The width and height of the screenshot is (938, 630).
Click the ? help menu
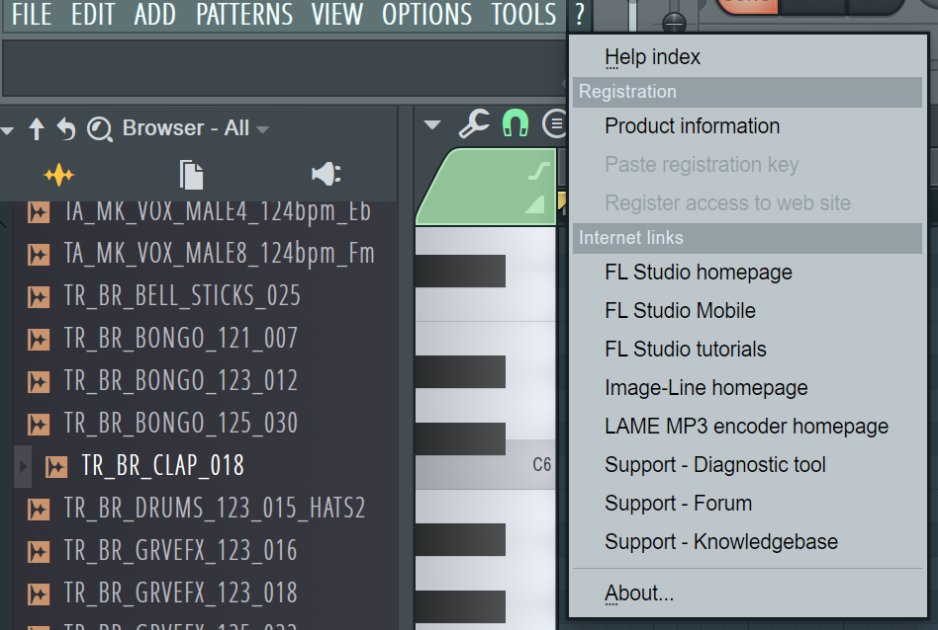(x=580, y=14)
